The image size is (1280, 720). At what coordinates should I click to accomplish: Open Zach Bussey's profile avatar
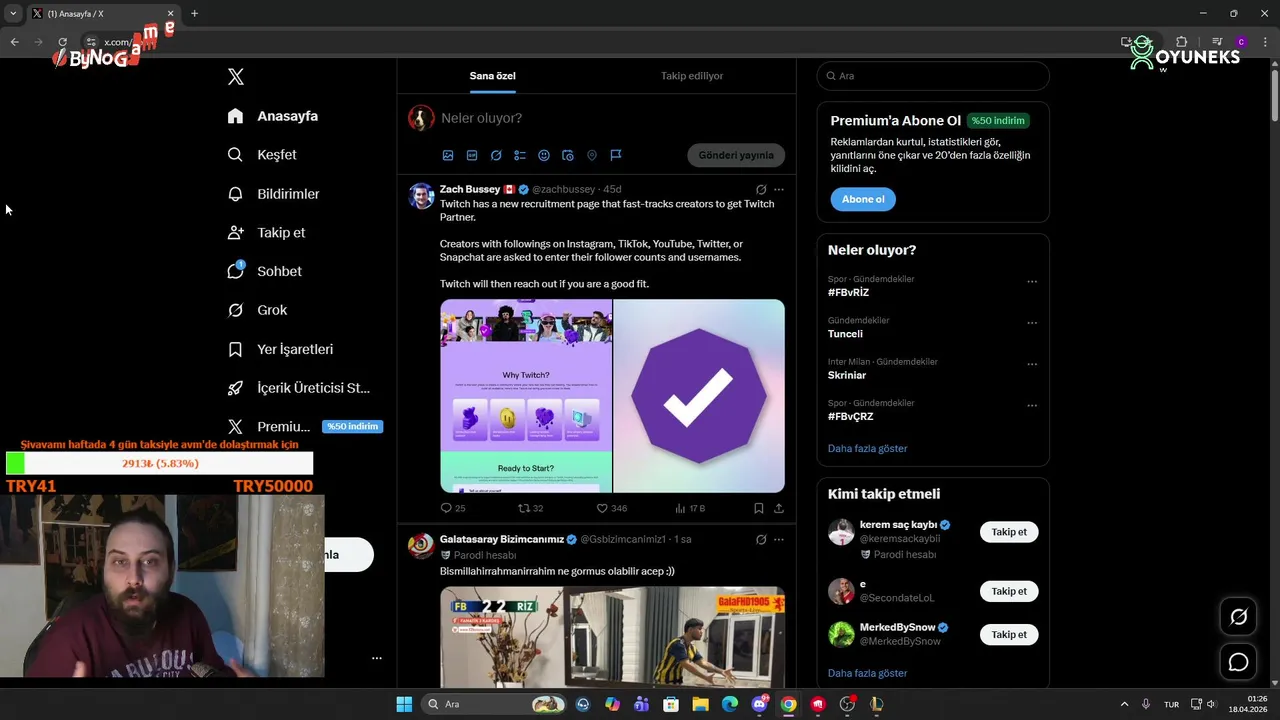coord(421,196)
